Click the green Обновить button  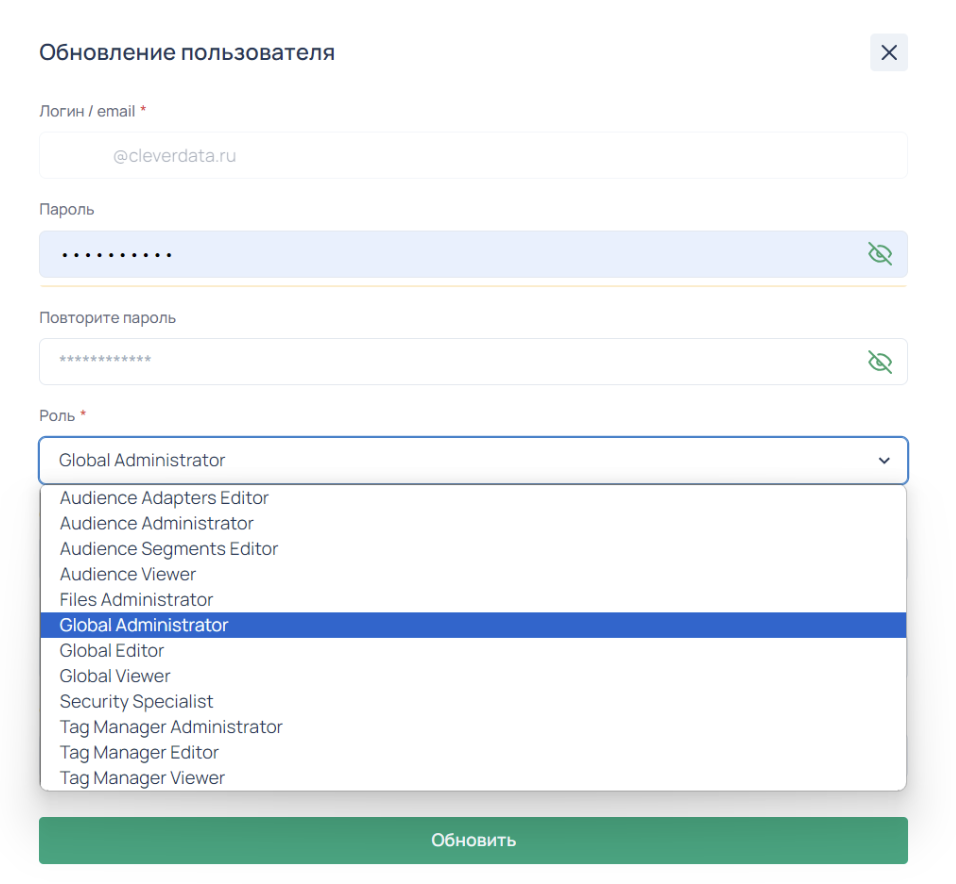tap(473, 840)
